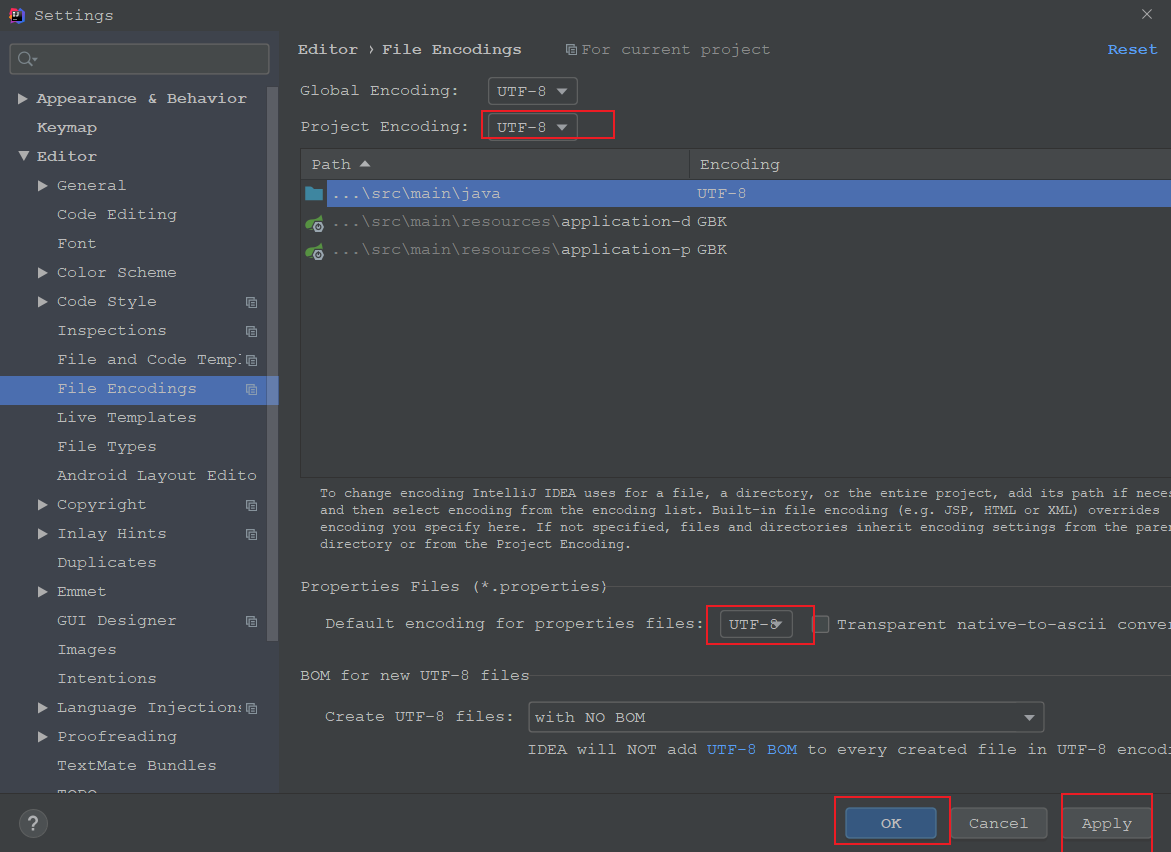Select File Types in the settings tree
This screenshot has width=1171, height=852.
[x=107, y=447]
